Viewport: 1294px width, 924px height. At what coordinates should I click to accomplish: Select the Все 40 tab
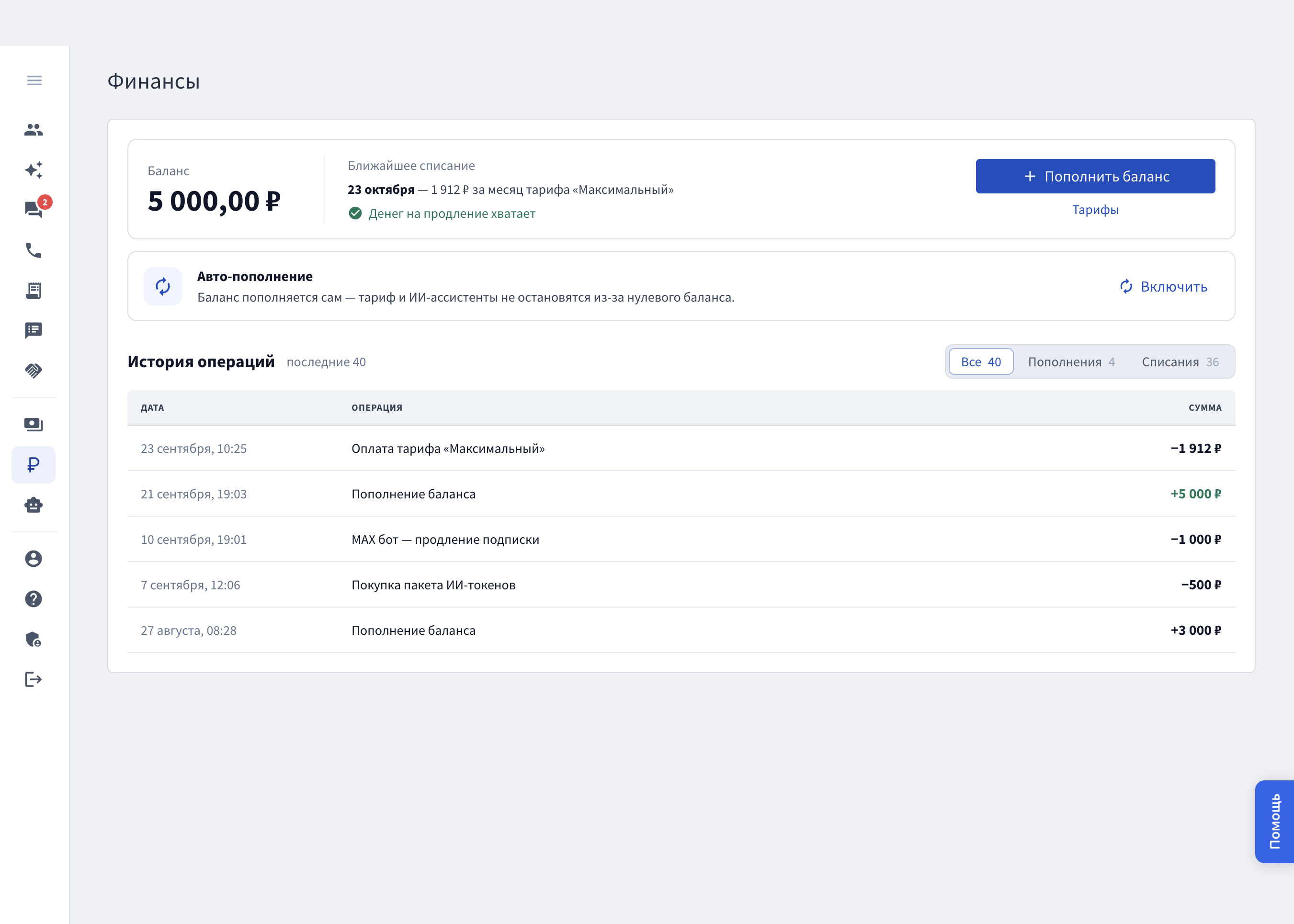[981, 362]
